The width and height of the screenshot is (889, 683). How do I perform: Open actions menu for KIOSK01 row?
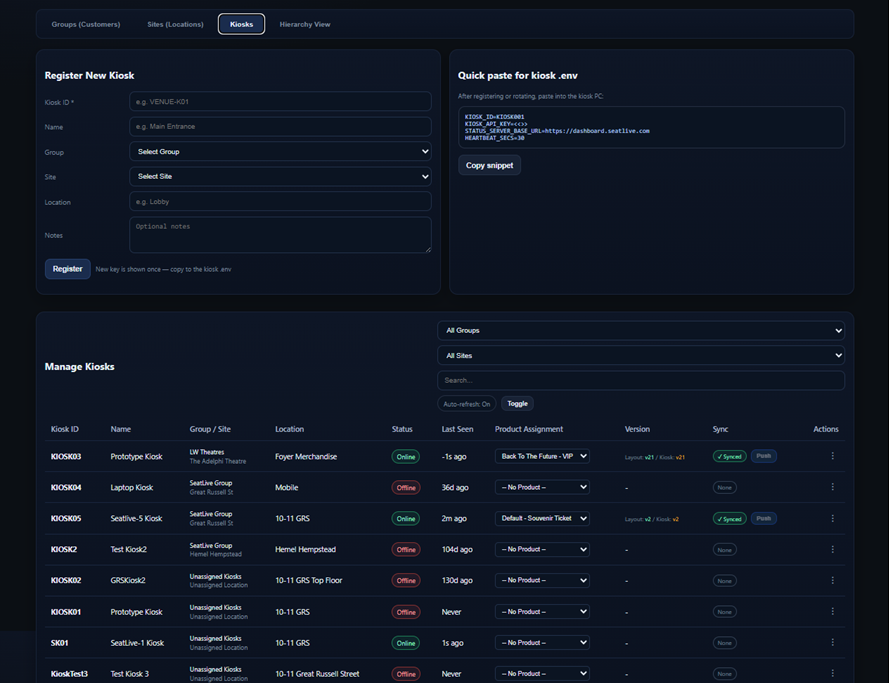832,611
